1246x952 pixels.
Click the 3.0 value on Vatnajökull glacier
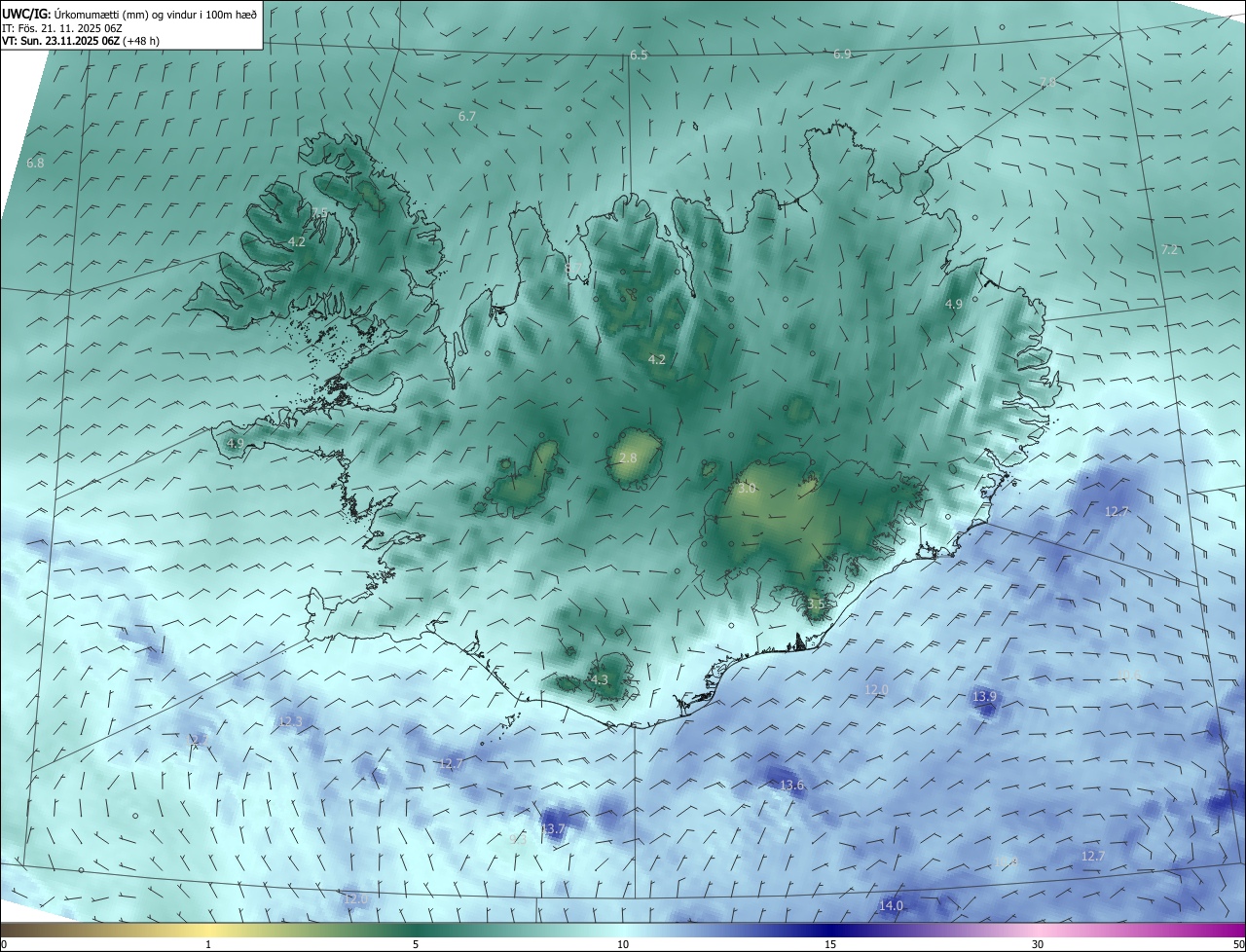point(747,489)
